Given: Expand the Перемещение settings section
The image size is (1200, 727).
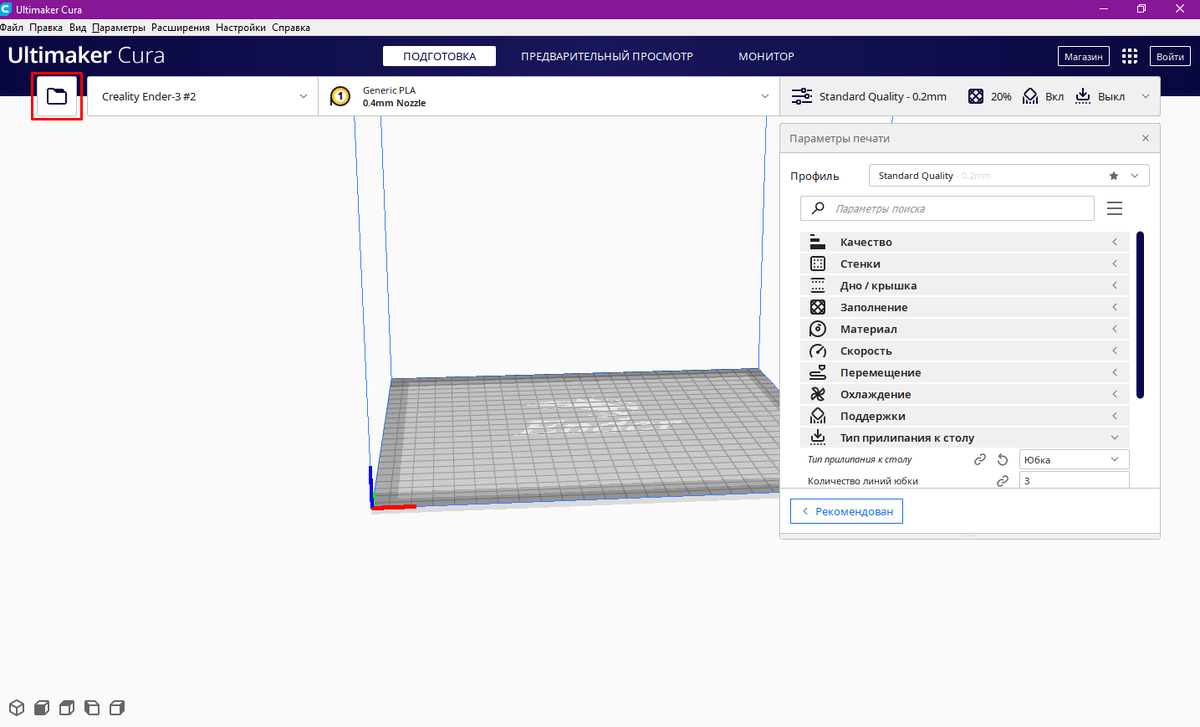Looking at the screenshot, I should coord(965,373).
